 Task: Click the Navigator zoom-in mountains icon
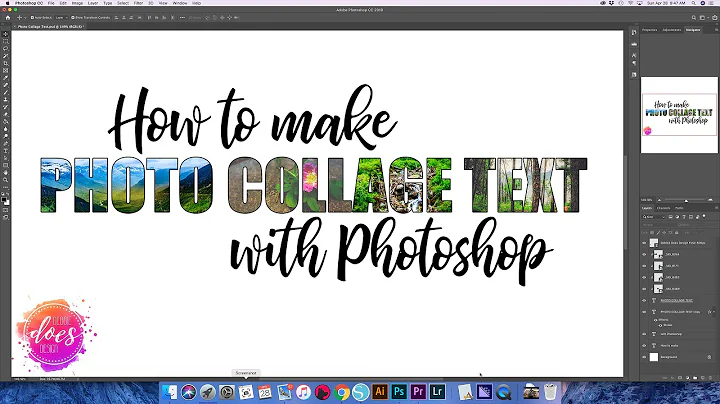[x=710, y=200]
